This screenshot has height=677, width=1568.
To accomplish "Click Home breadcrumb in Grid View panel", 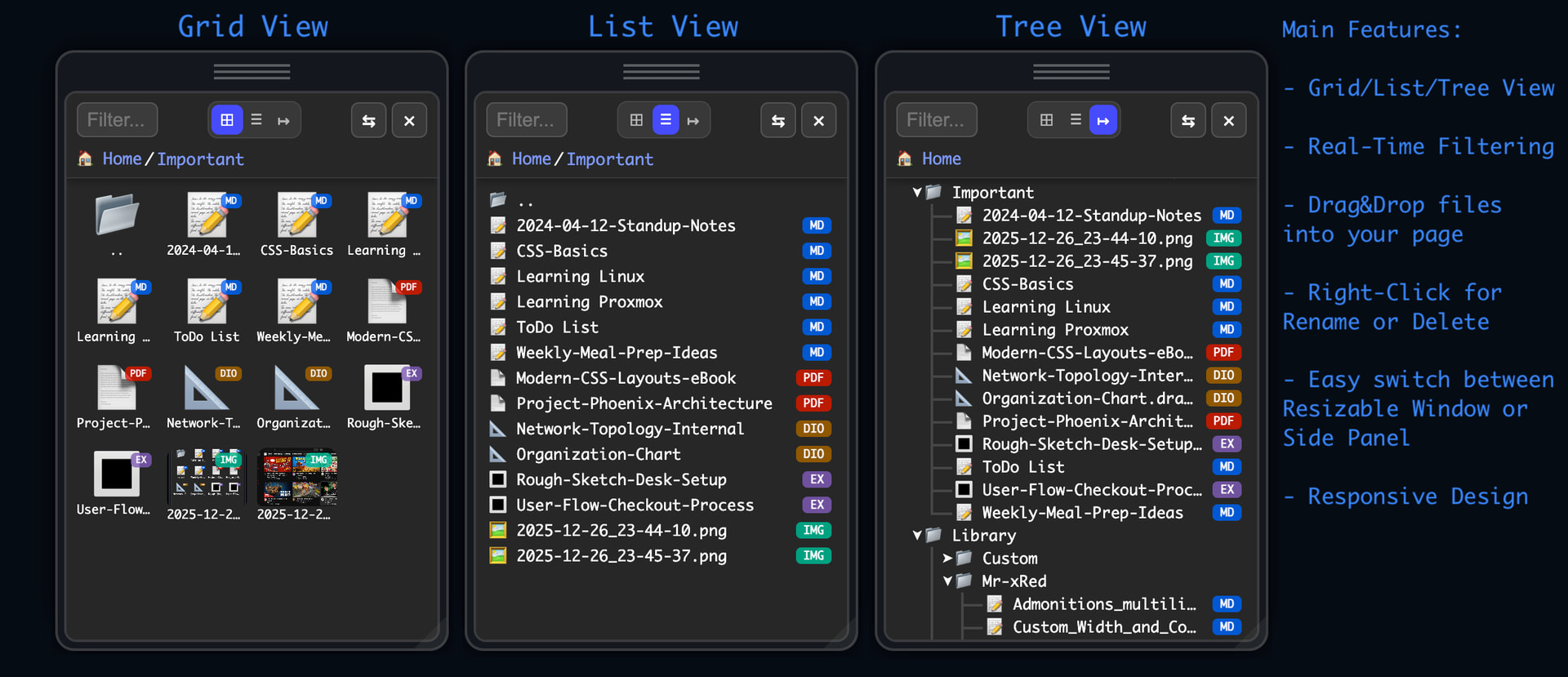I will 122,159.
